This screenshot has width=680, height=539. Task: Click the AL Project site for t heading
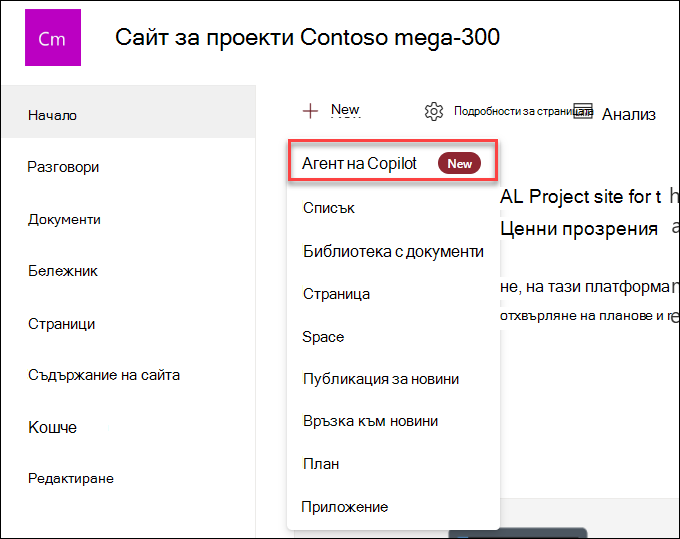pos(580,197)
